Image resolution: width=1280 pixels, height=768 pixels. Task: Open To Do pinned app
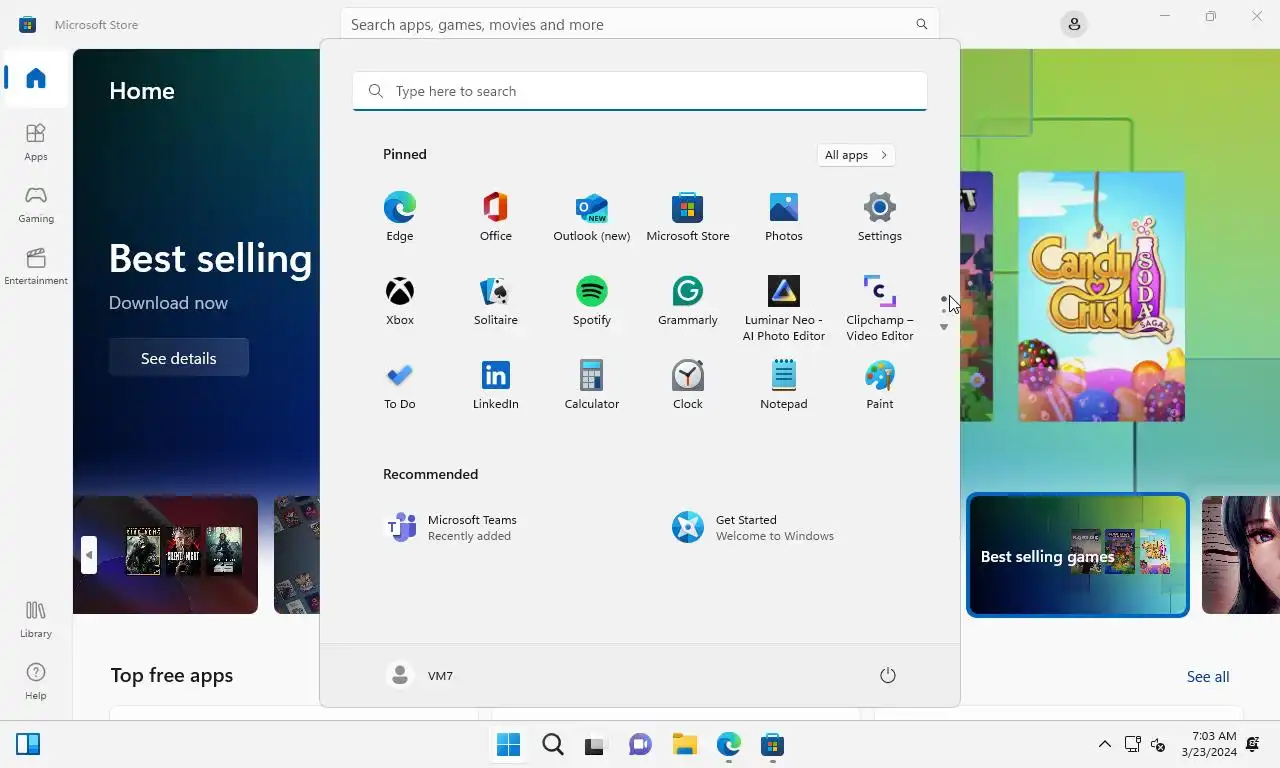pyautogui.click(x=400, y=384)
